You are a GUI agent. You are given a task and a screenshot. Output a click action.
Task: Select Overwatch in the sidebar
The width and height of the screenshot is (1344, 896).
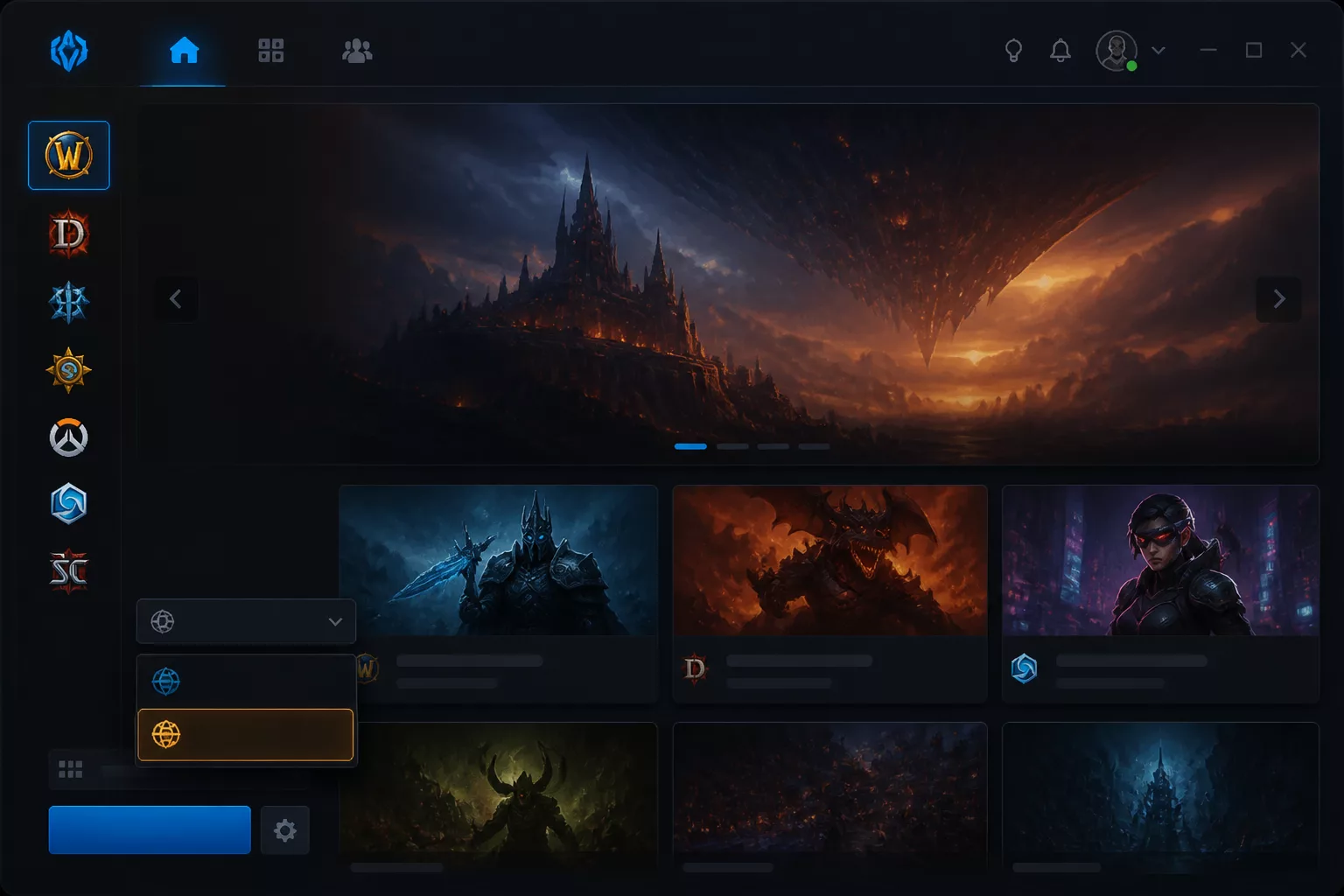[69, 437]
